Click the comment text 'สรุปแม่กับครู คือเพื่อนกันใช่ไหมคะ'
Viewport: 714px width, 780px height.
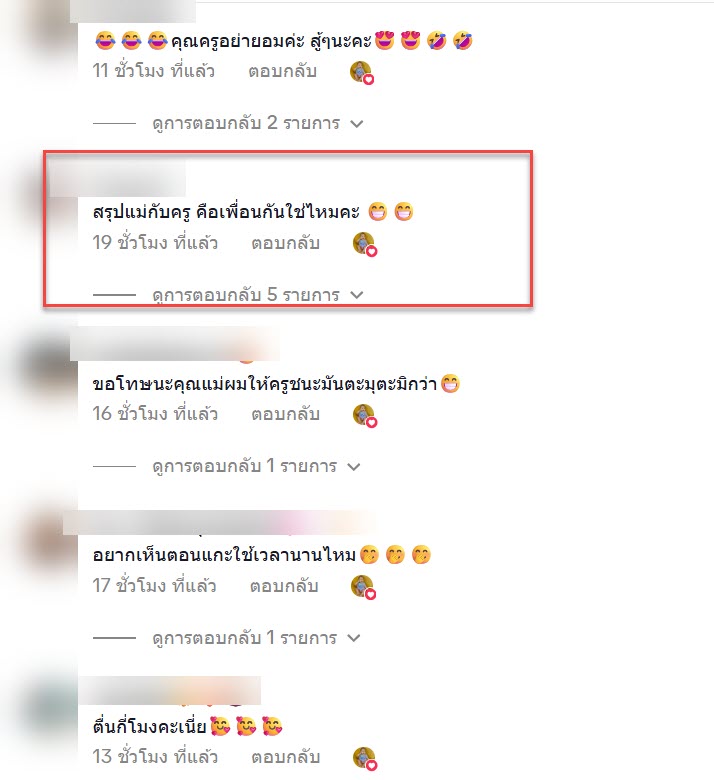coord(226,212)
